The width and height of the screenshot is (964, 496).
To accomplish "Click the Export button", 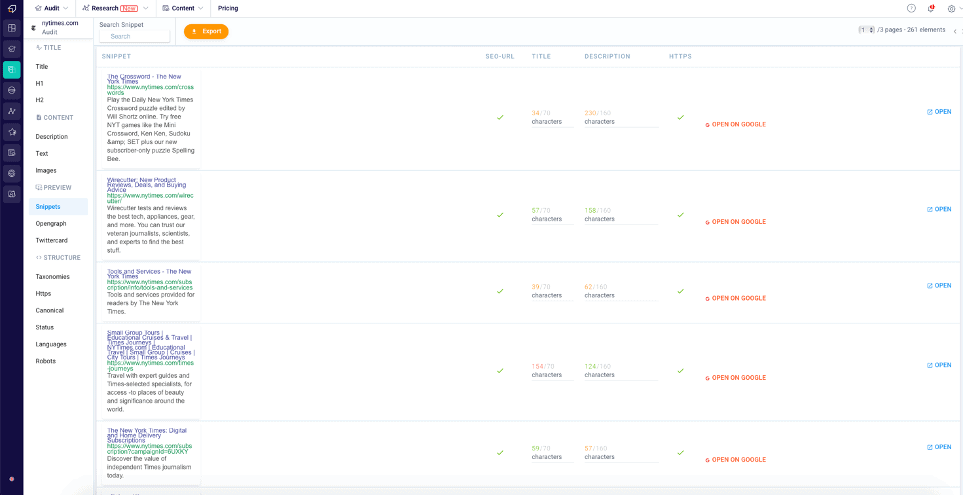I will 206,31.
